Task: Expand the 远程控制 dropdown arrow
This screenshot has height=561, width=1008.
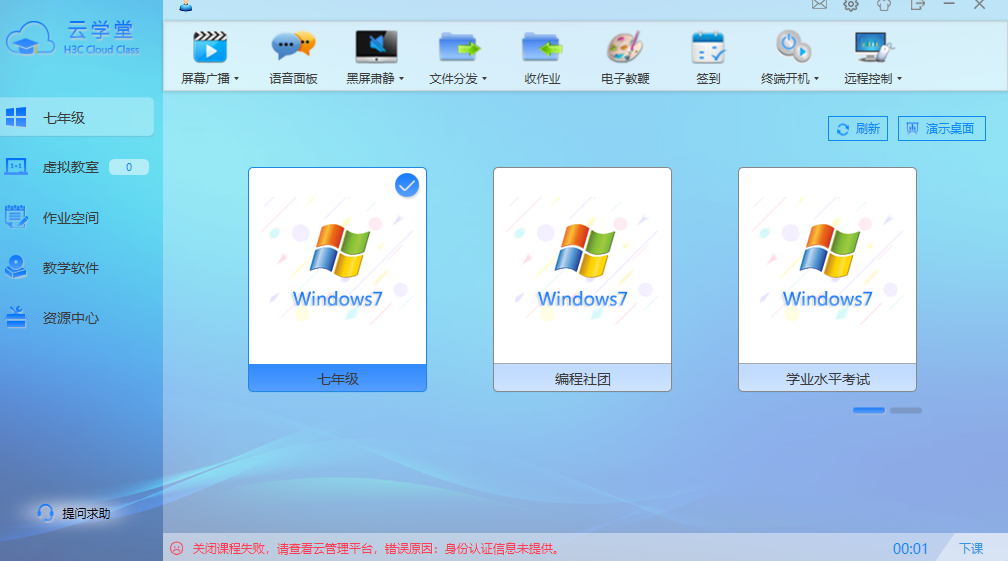Action: tap(899, 78)
